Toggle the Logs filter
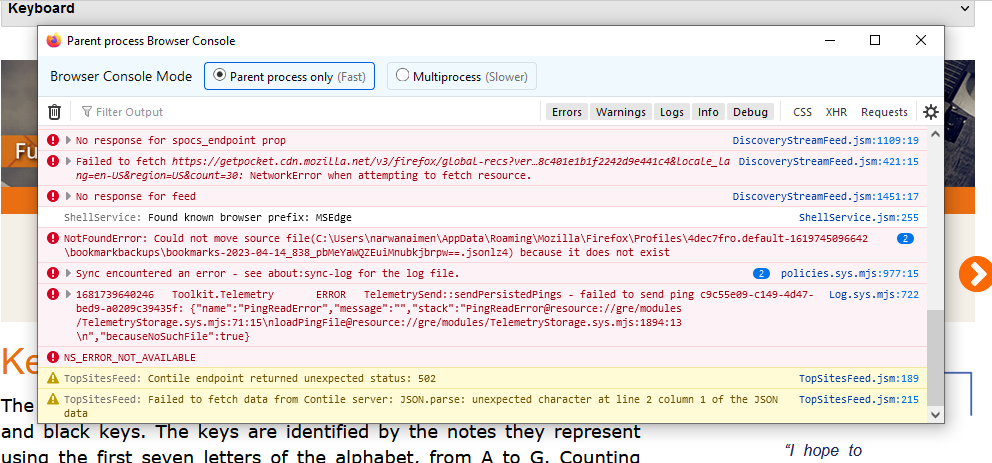Image resolution: width=992 pixels, height=463 pixels. 672,112
